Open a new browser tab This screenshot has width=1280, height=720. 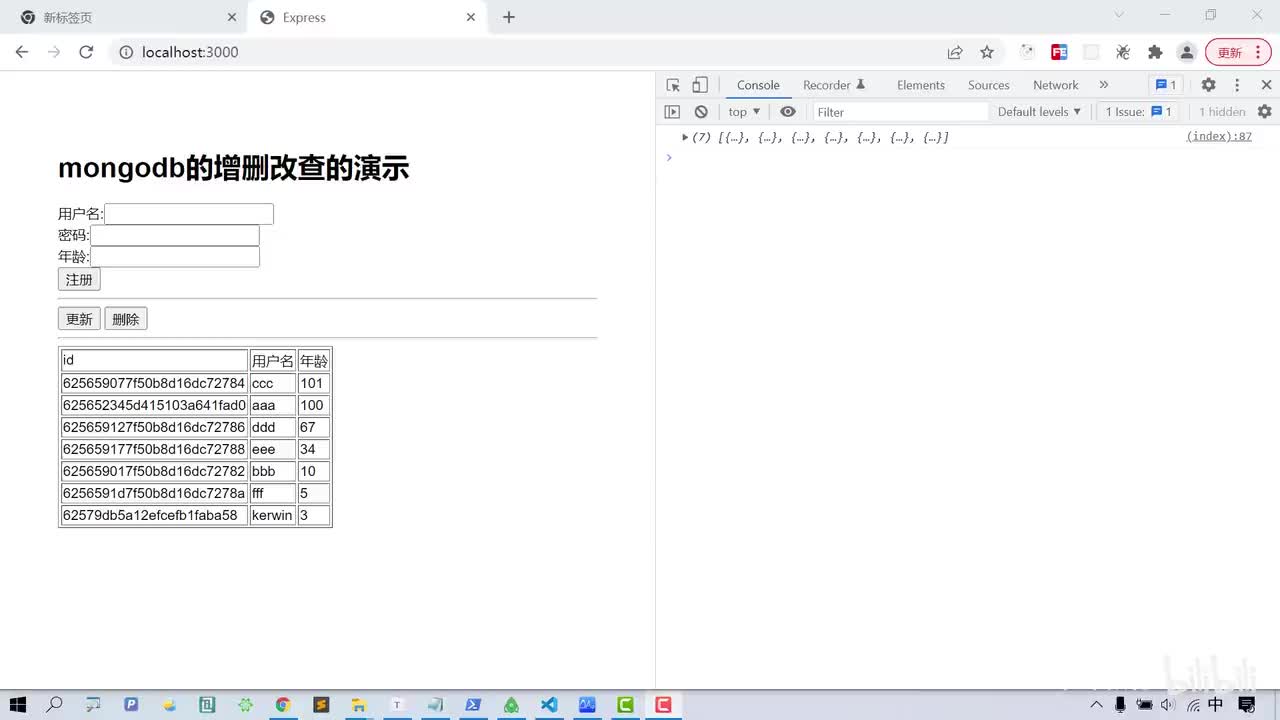509,17
